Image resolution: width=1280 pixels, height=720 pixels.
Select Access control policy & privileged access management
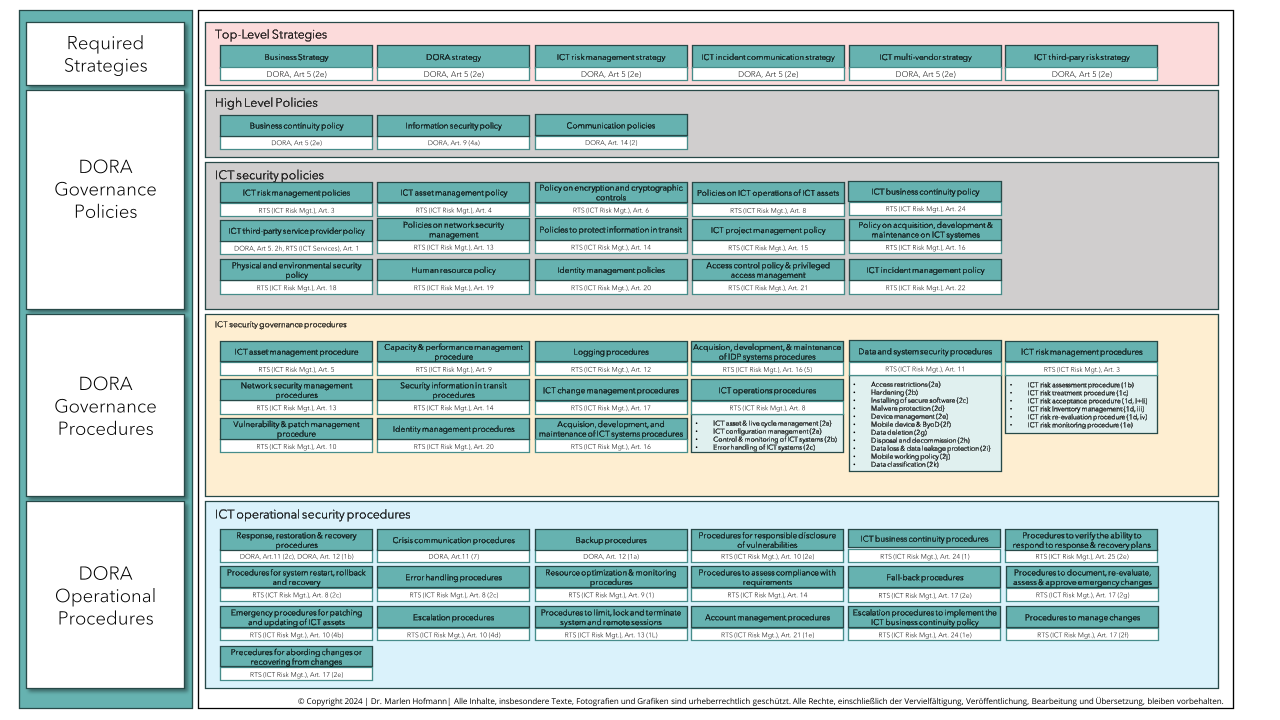[768, 270]
